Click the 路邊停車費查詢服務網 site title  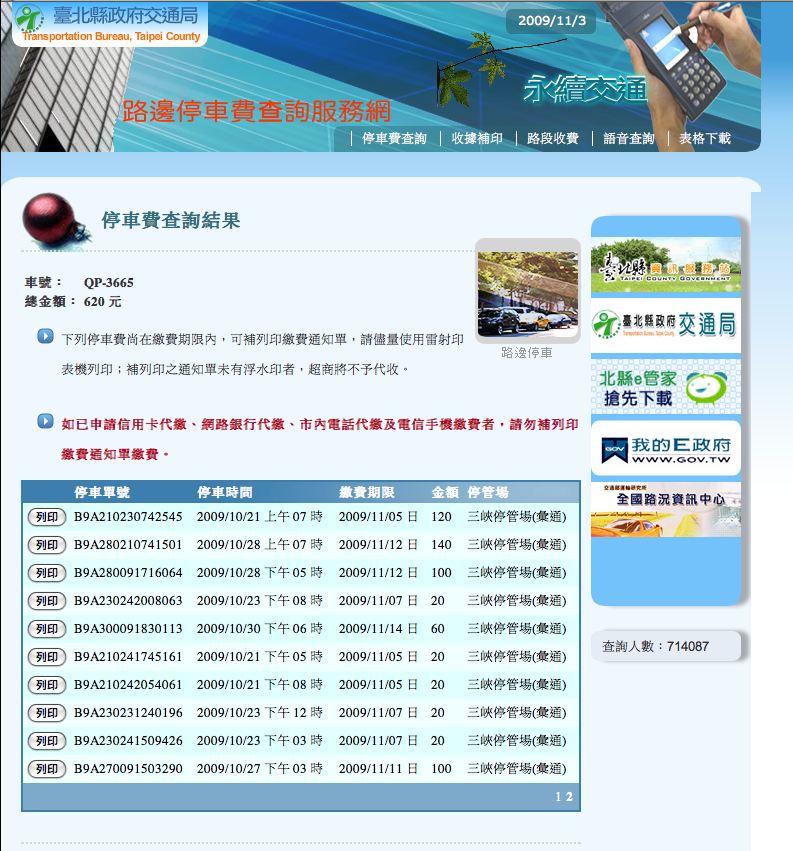tap(256, 112)
